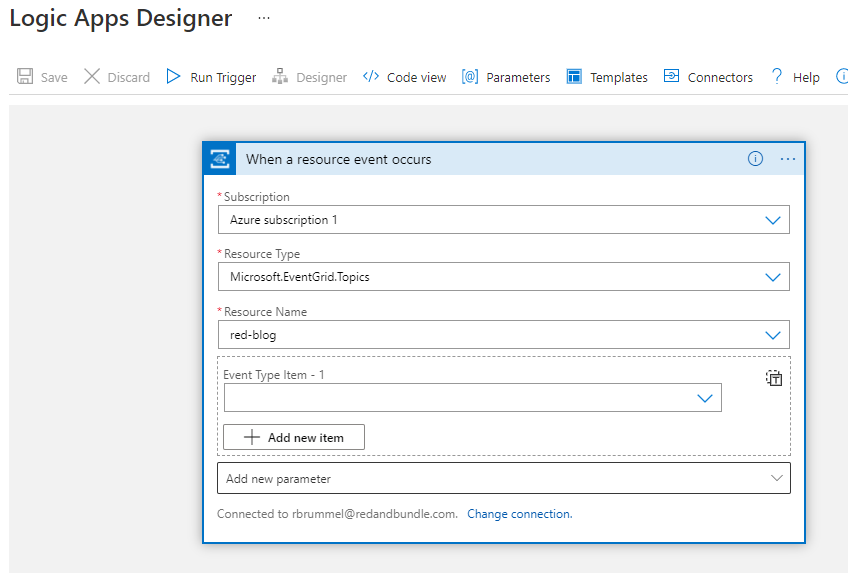Open the trigger card's more options menu
The width and height of the screenshot is (848, 573).
[x=788, y=159]
